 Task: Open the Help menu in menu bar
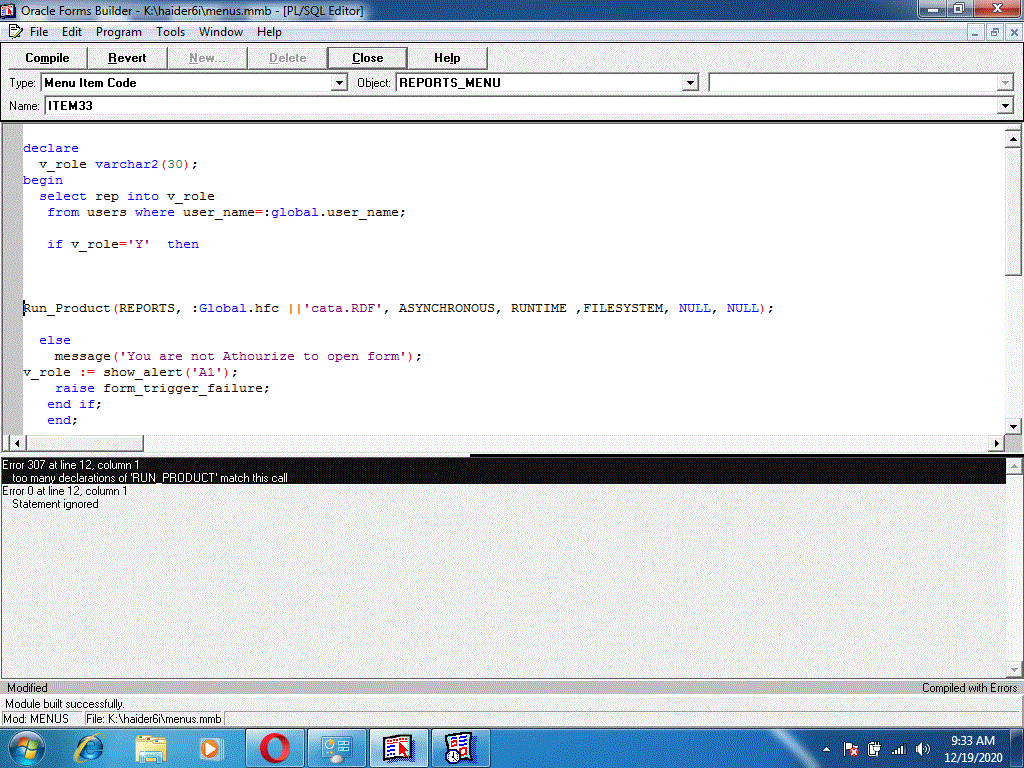click(269, 32)
